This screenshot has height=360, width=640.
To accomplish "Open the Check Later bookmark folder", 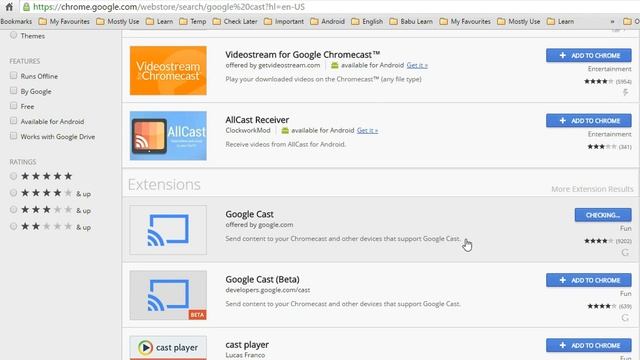I will coord(235,22).
